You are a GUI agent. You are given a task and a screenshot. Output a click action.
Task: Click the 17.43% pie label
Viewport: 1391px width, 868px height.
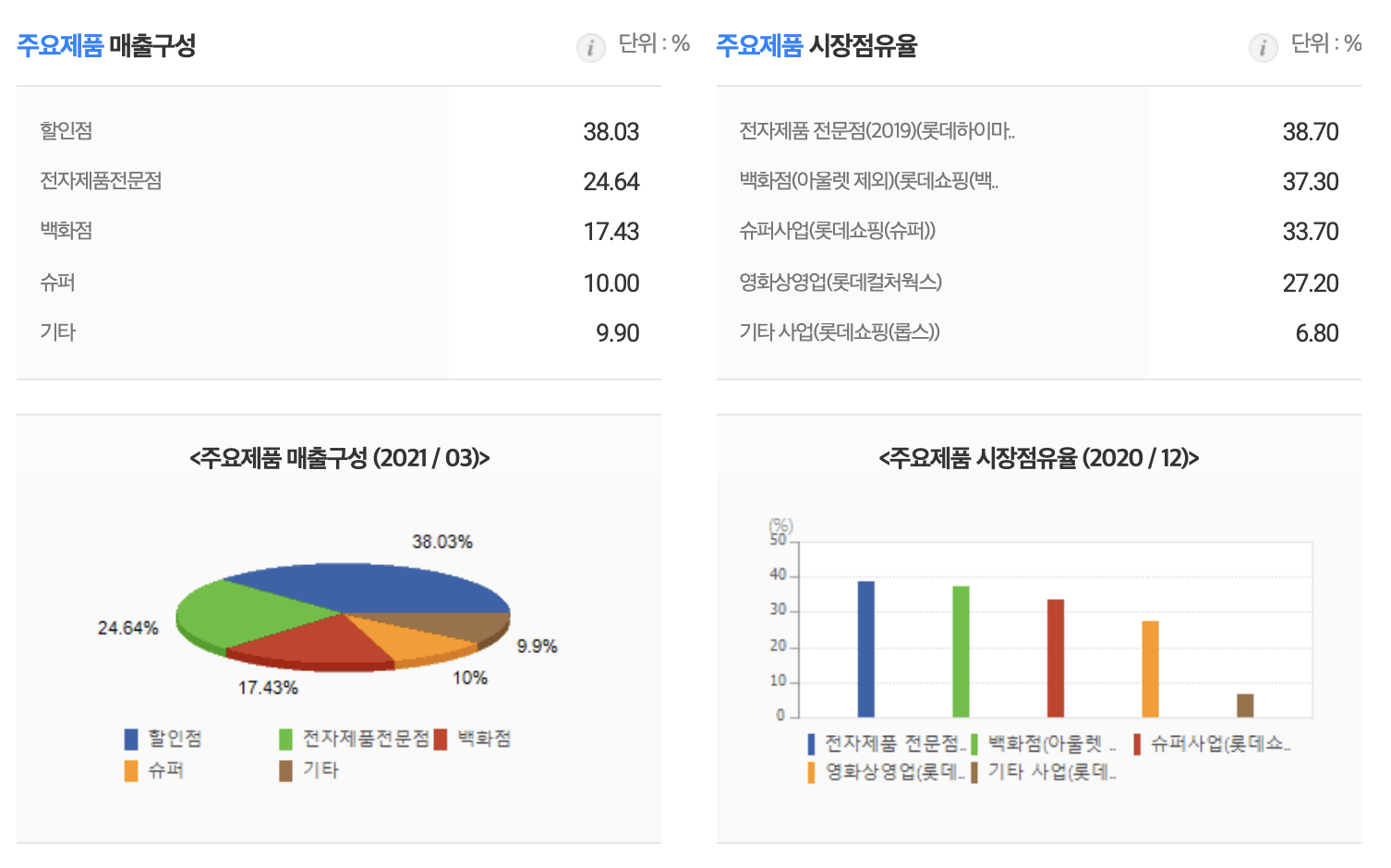pyautogui.click(x=268, y=688)
